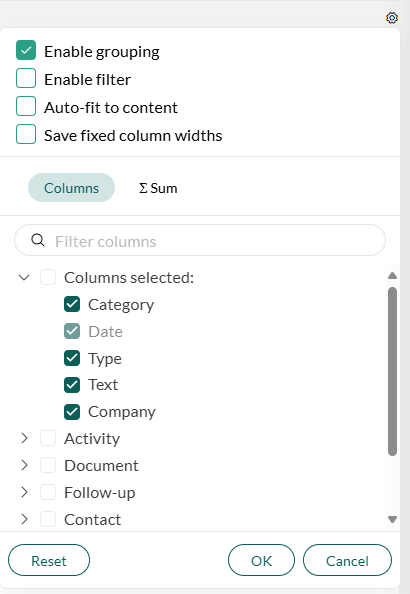The width and height of the screenshot is (410, 594).
Task: Check the Enable filter option
Action: tap(26, 78)
